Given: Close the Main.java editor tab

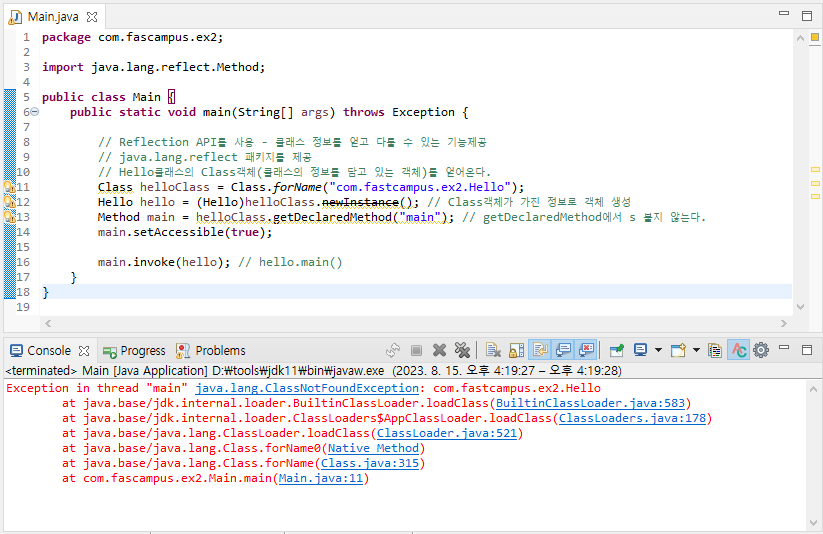Looking at the screenshot, I should [92, 17].
